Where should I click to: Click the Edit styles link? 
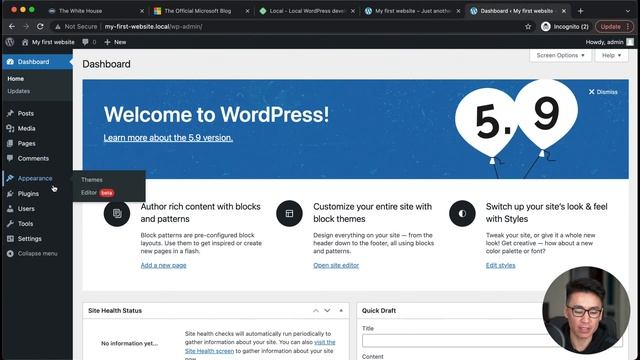coord(500,265)
